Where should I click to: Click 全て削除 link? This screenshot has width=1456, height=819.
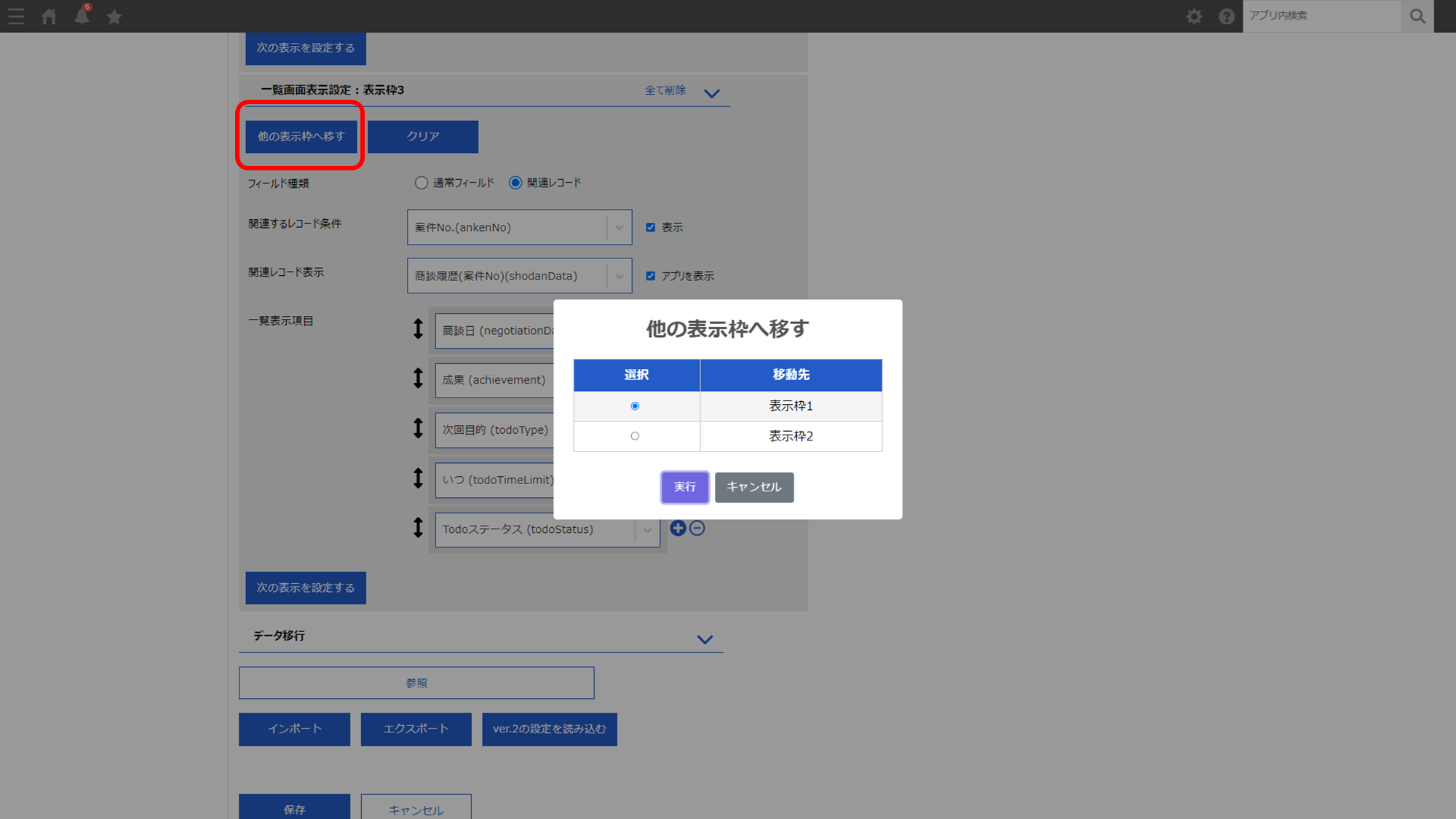[665, 90]
